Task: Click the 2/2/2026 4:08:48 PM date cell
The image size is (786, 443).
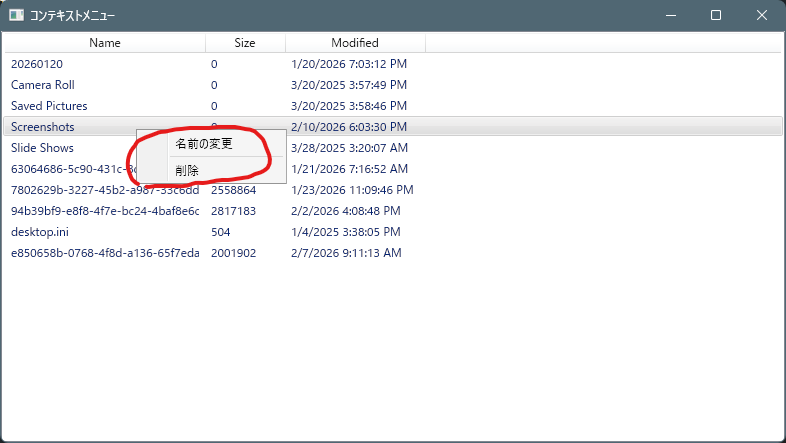Action: [345, 211]
